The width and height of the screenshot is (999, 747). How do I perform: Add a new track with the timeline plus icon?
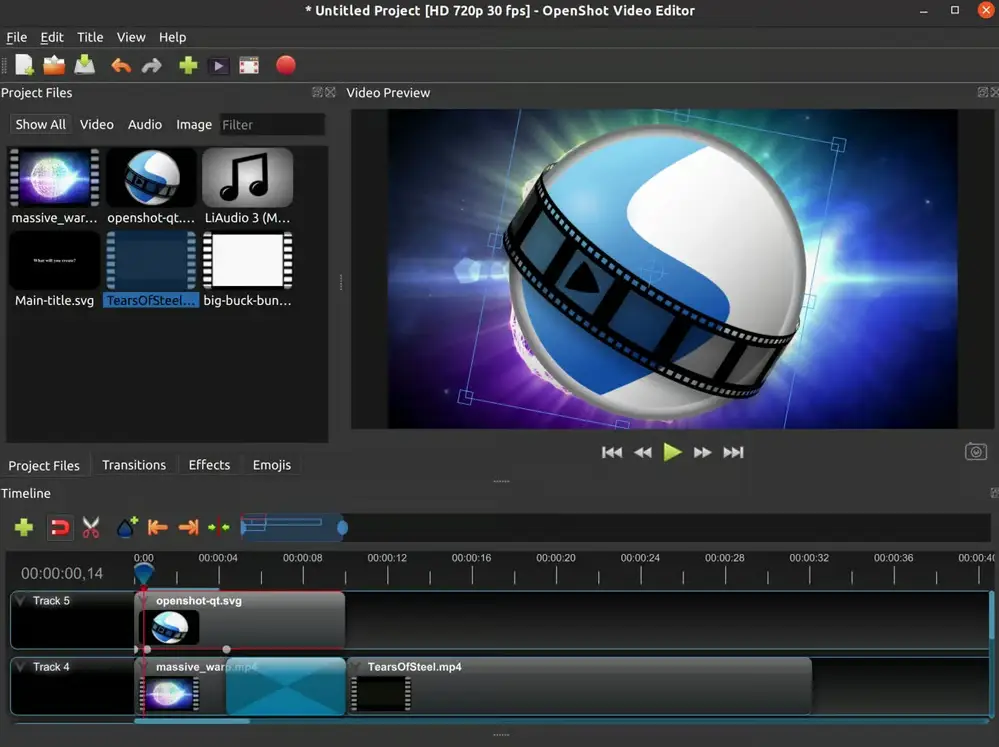pos(22,527)
